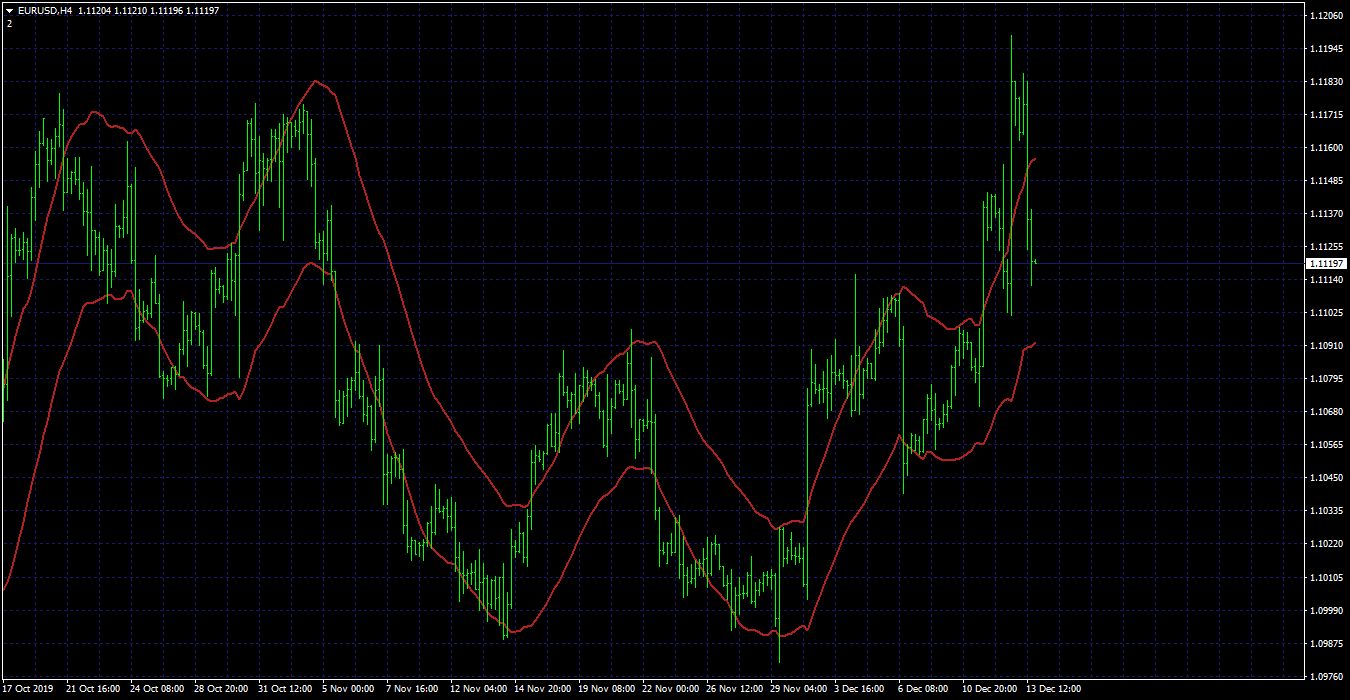Screen dimensions: 1350x700
Task: Click the 1.11600 price axis label
Action: (1326, 148)
